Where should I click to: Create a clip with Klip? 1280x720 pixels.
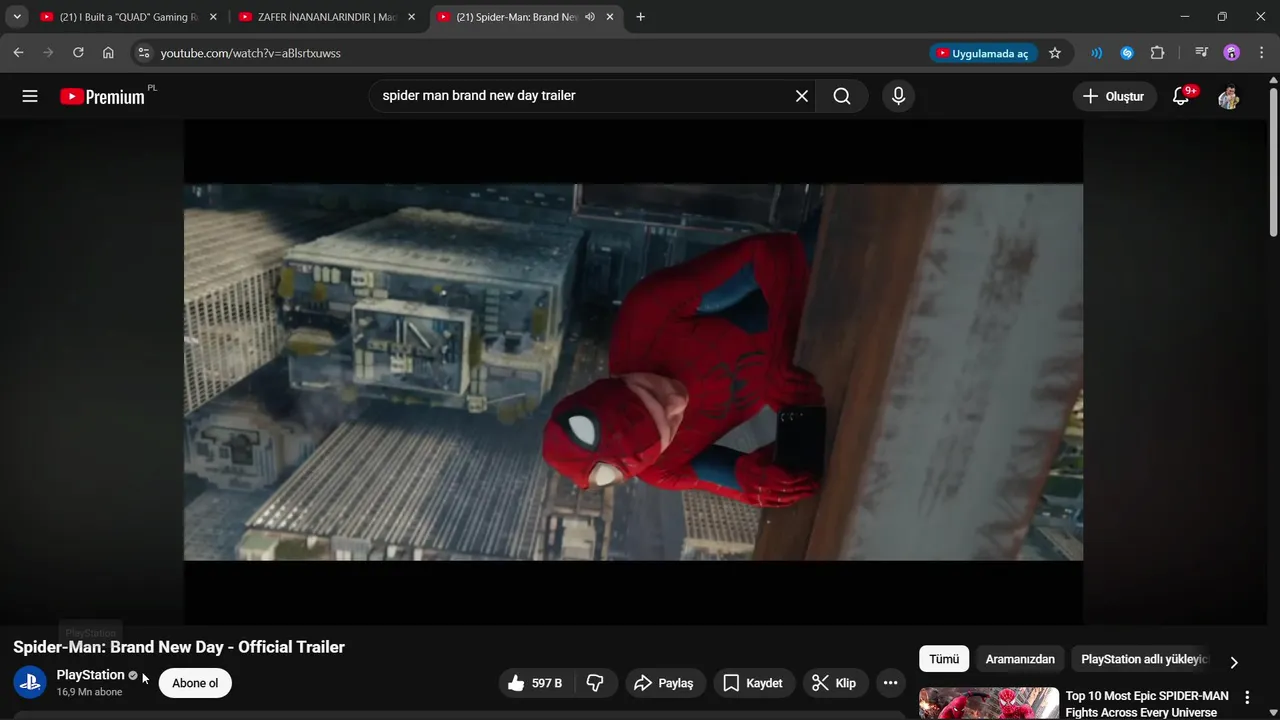(834, 683)
